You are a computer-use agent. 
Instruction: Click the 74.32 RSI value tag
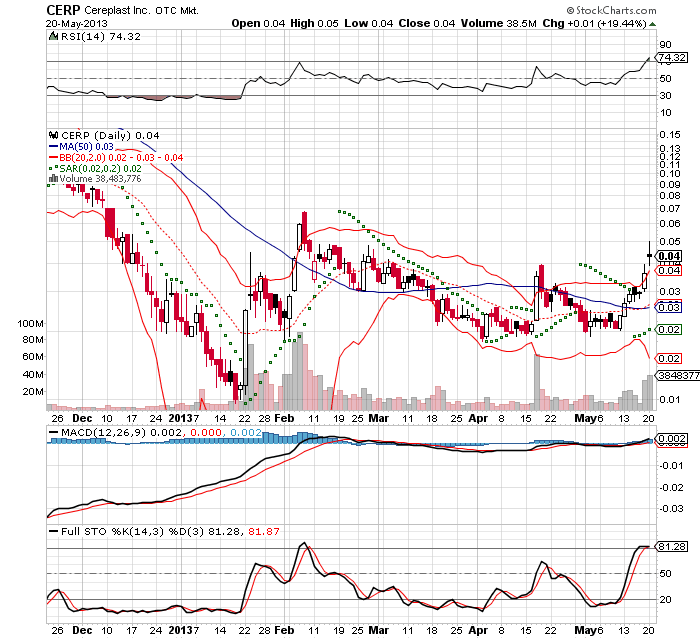(672, 58)
